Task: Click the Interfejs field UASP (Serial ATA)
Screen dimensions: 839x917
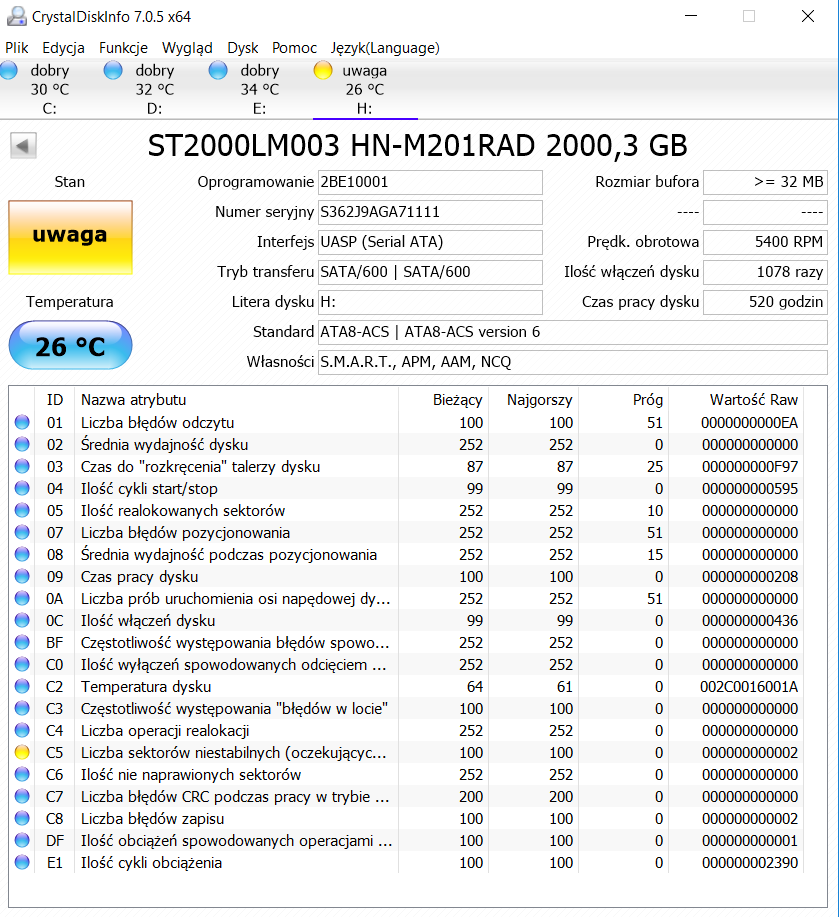Action: pyautogui.click(x=430, y=242)
